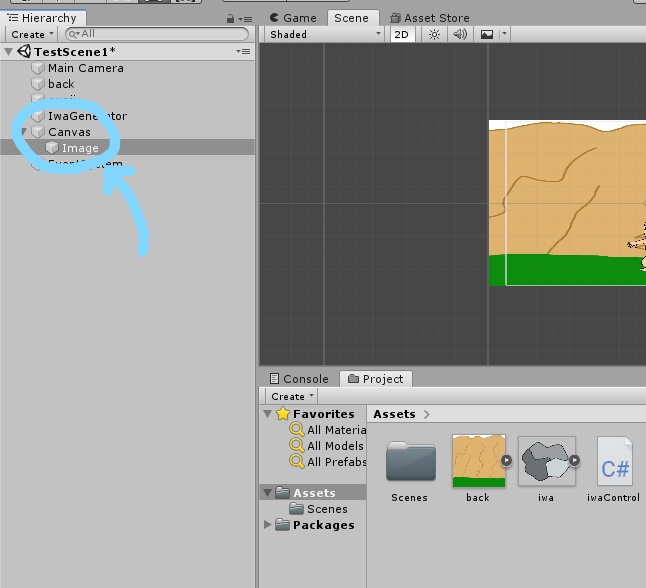
Task: Expand iwa sprite sub-assets arrow
Action: 574,460
